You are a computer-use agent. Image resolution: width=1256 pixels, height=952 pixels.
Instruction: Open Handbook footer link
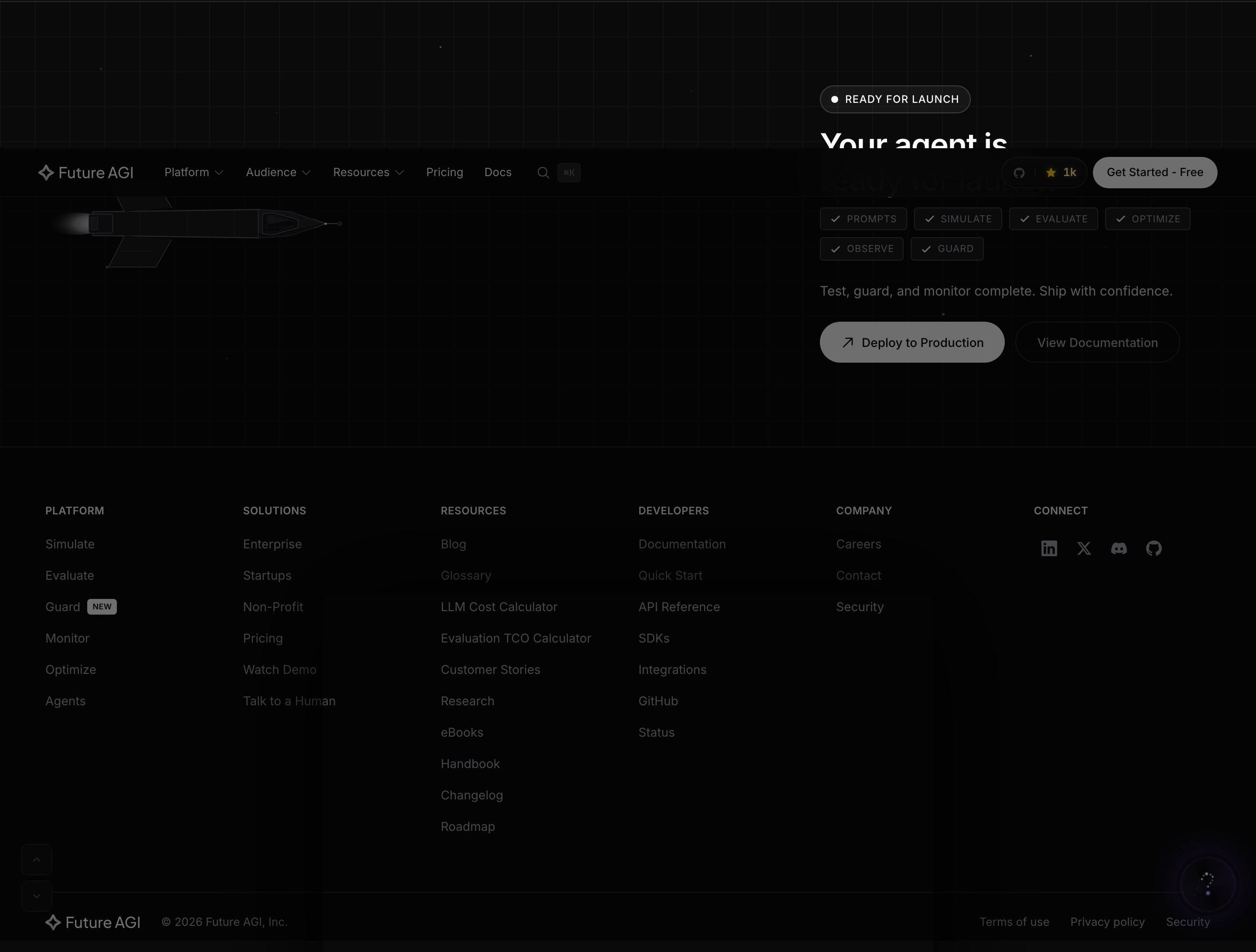click(471, 764)
